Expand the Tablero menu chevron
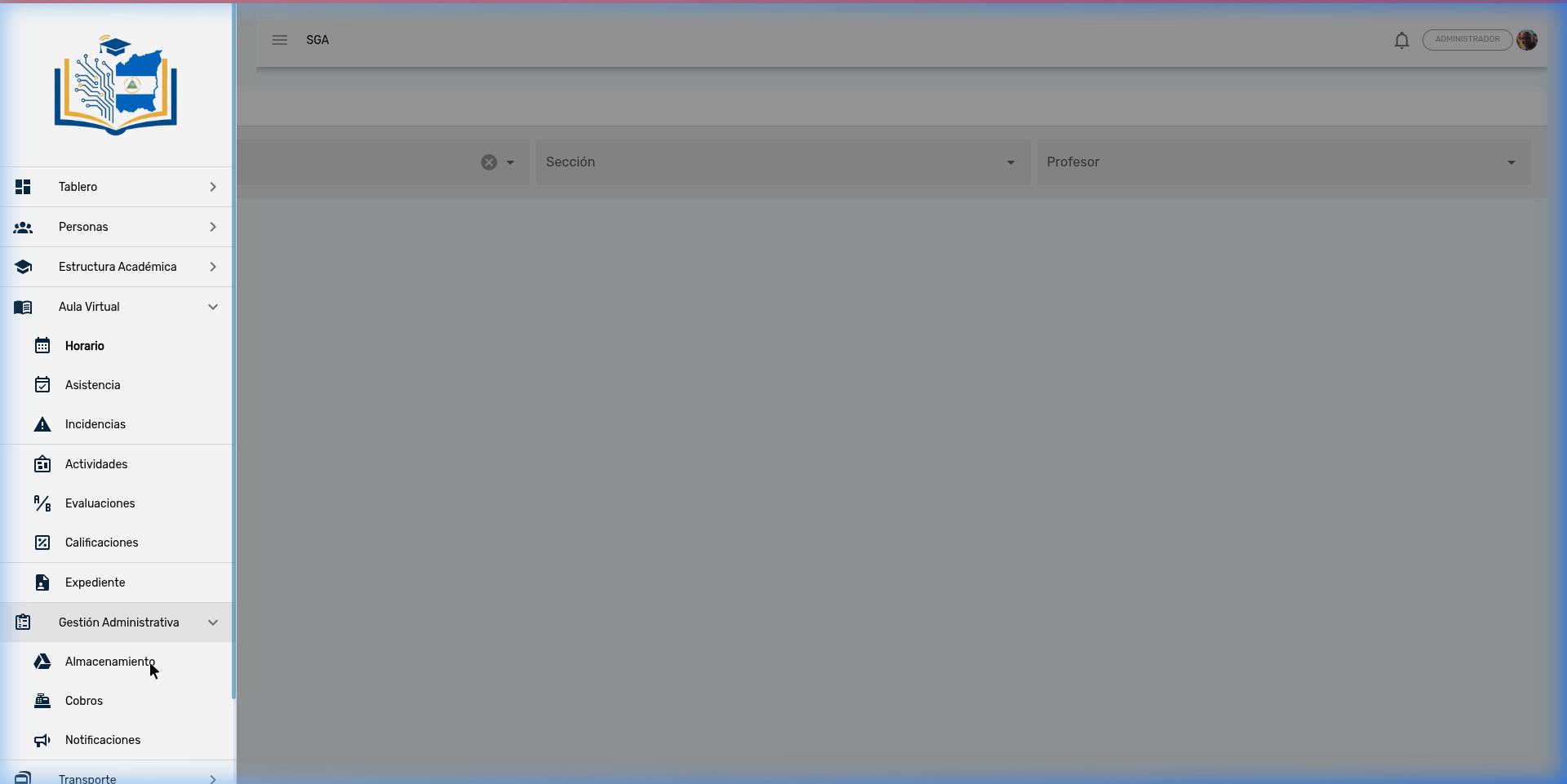This screenshot has height=784, width=1567. click(213, 187)
